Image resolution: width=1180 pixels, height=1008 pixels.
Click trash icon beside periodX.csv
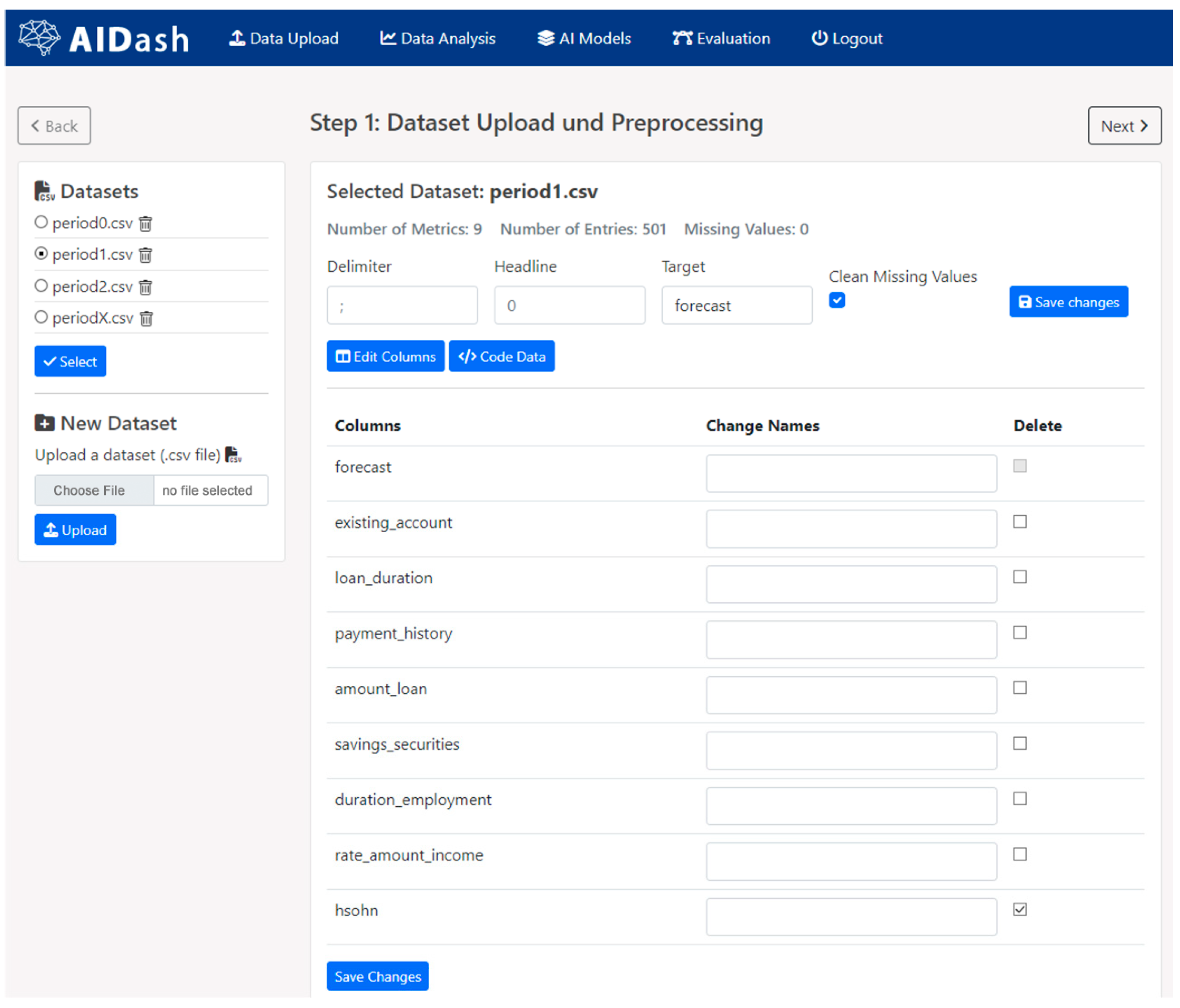pyautogui.click(x=146, y=318)
